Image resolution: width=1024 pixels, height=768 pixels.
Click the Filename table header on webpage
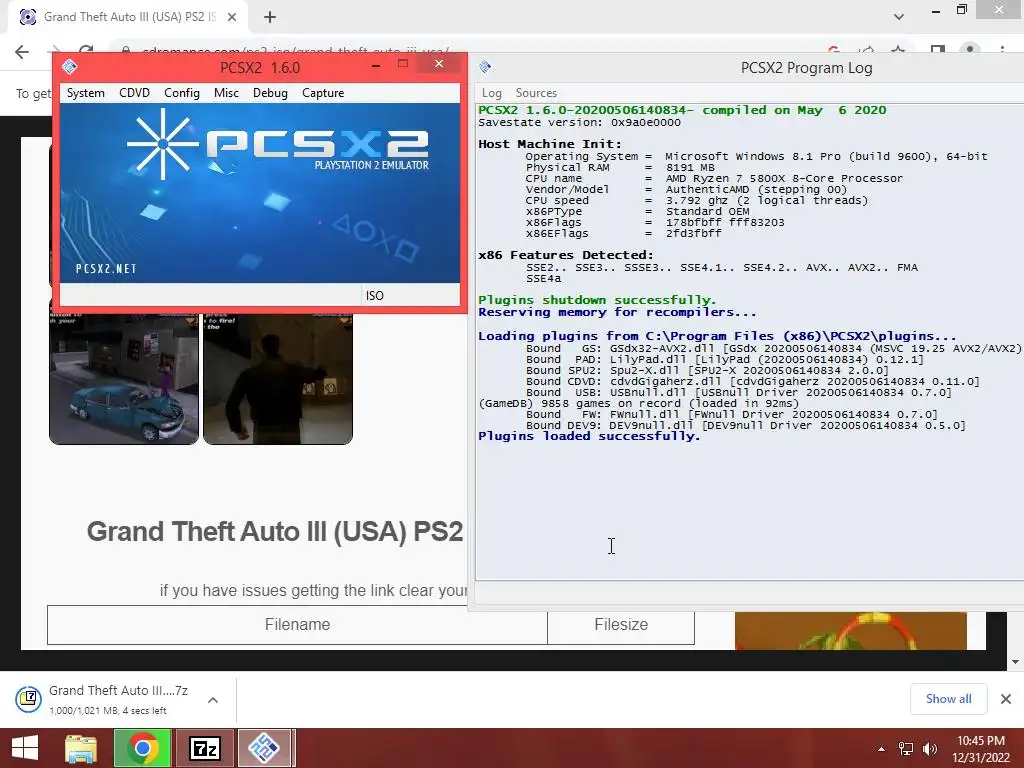pyautogui.click(x=297, y=625)
